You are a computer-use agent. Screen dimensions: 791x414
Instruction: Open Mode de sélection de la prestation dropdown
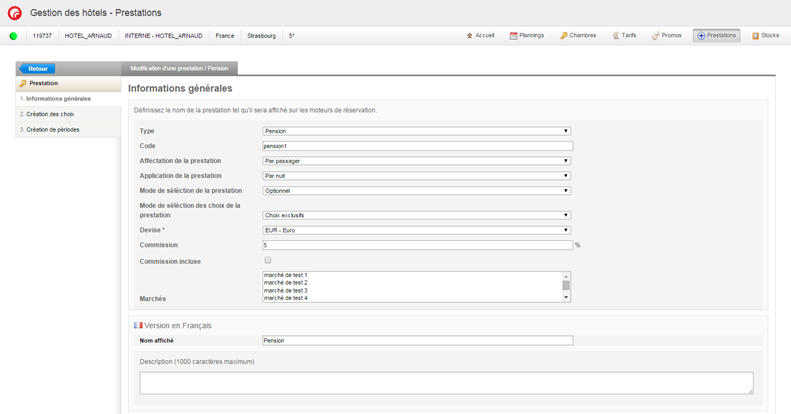[416, 191]
